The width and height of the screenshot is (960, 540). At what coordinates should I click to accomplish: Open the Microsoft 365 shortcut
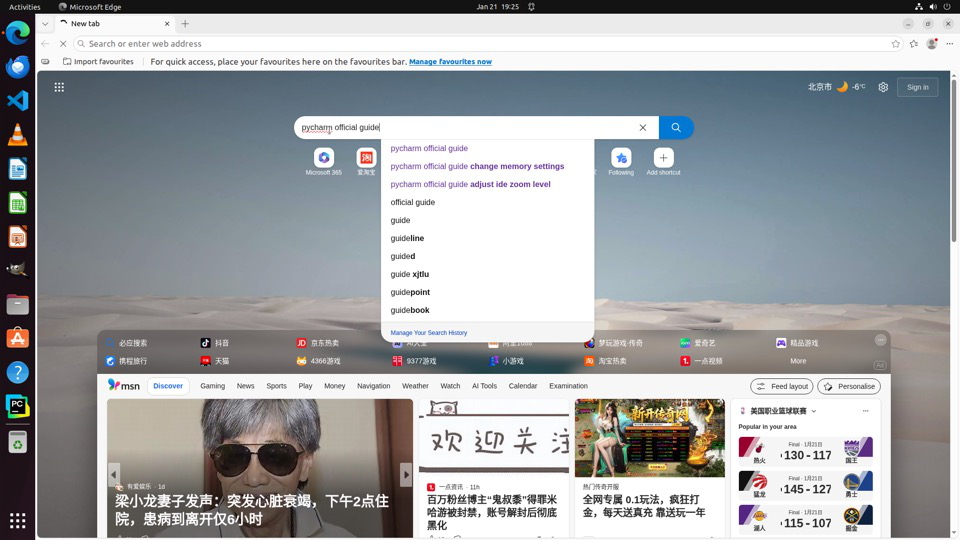coord(323,162)
